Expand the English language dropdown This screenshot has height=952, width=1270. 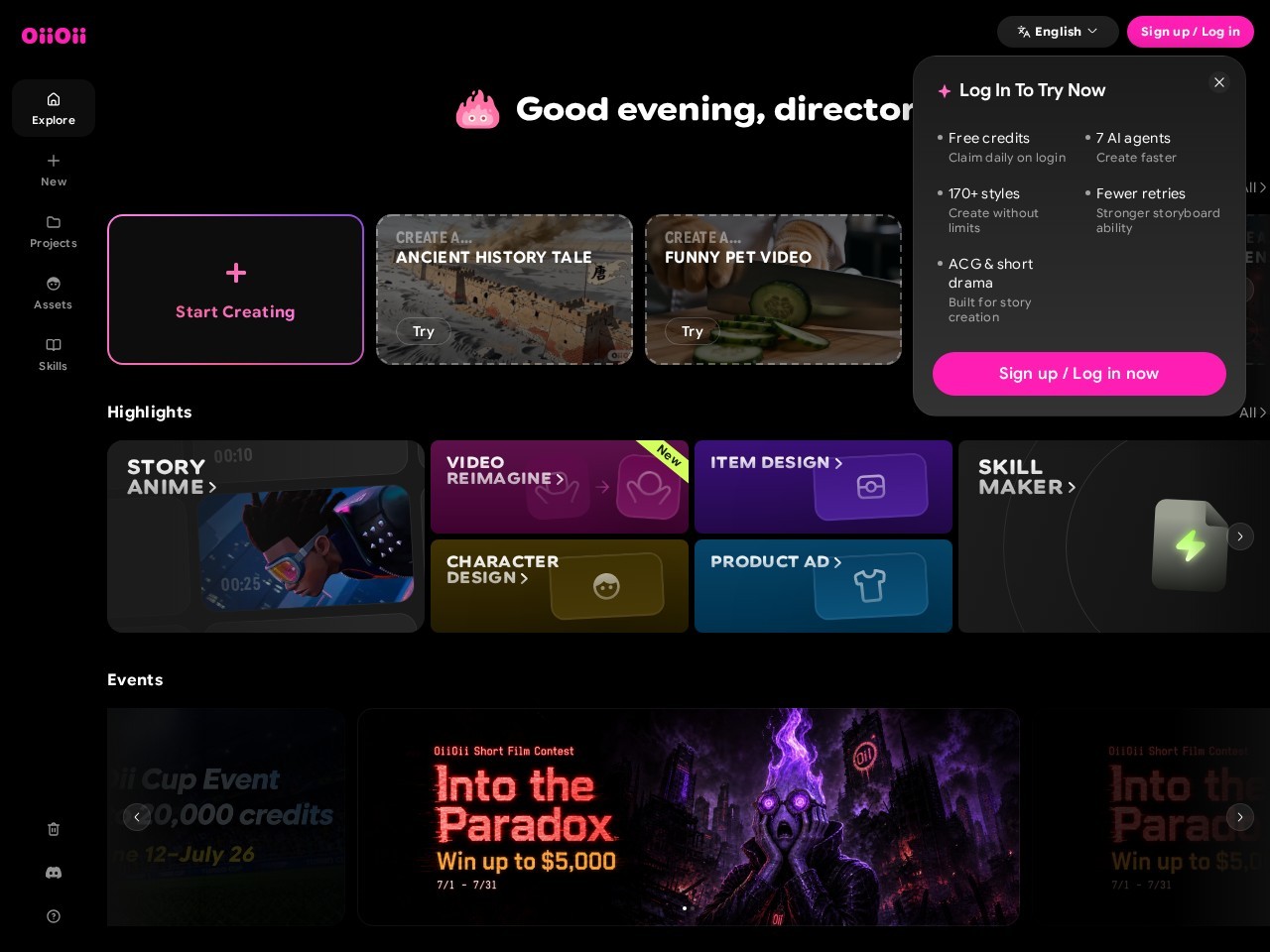1058,32
